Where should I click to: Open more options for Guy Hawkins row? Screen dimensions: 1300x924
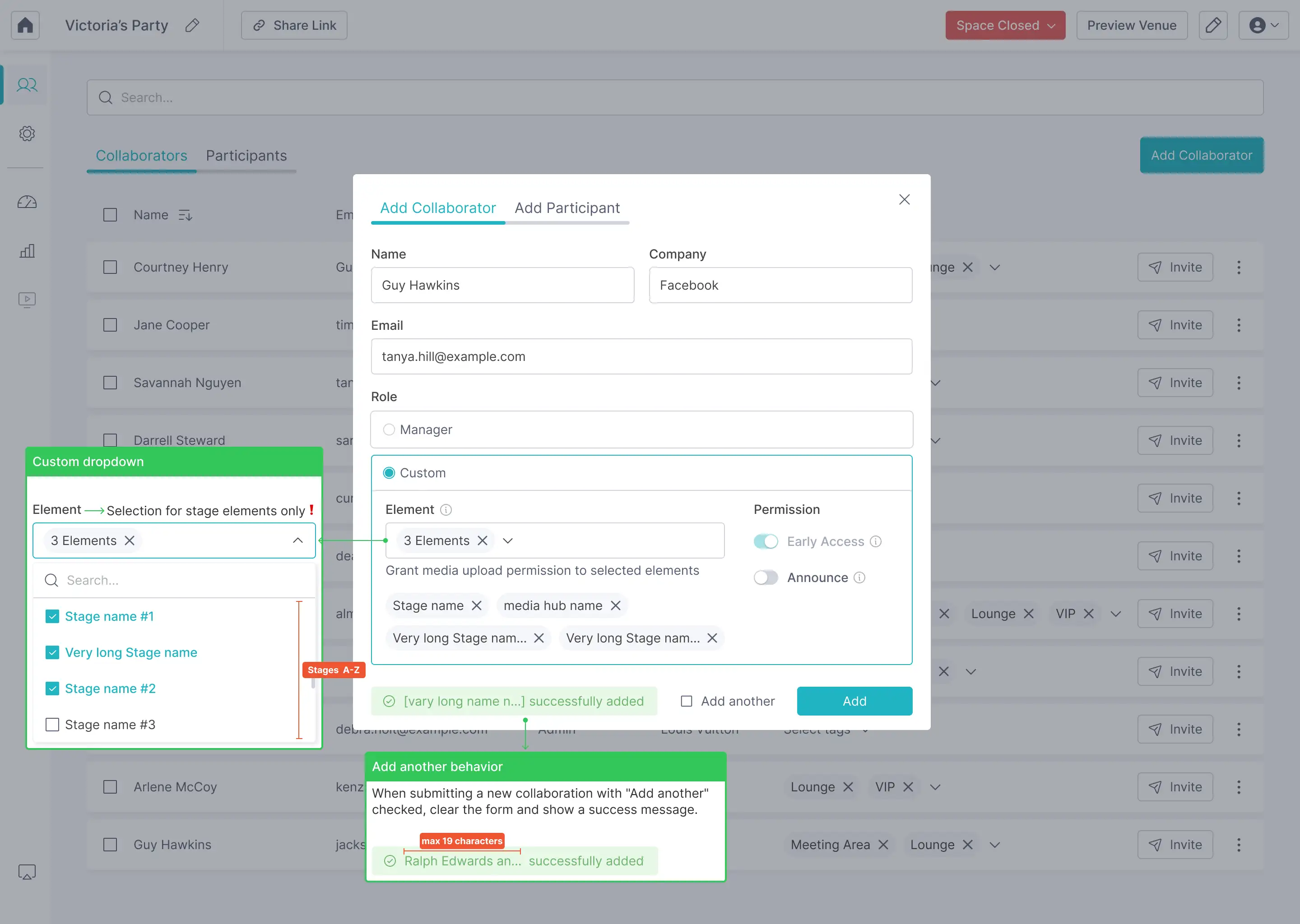pos(1239,845)
